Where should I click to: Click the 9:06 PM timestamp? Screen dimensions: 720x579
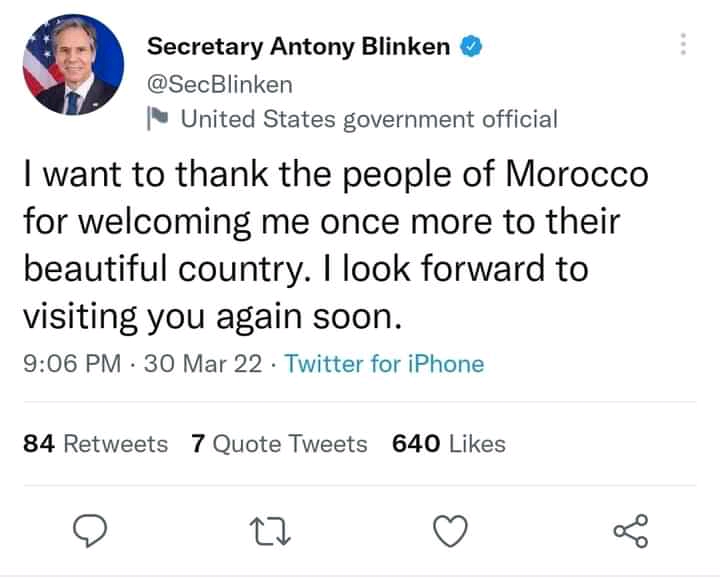[71, 364]
